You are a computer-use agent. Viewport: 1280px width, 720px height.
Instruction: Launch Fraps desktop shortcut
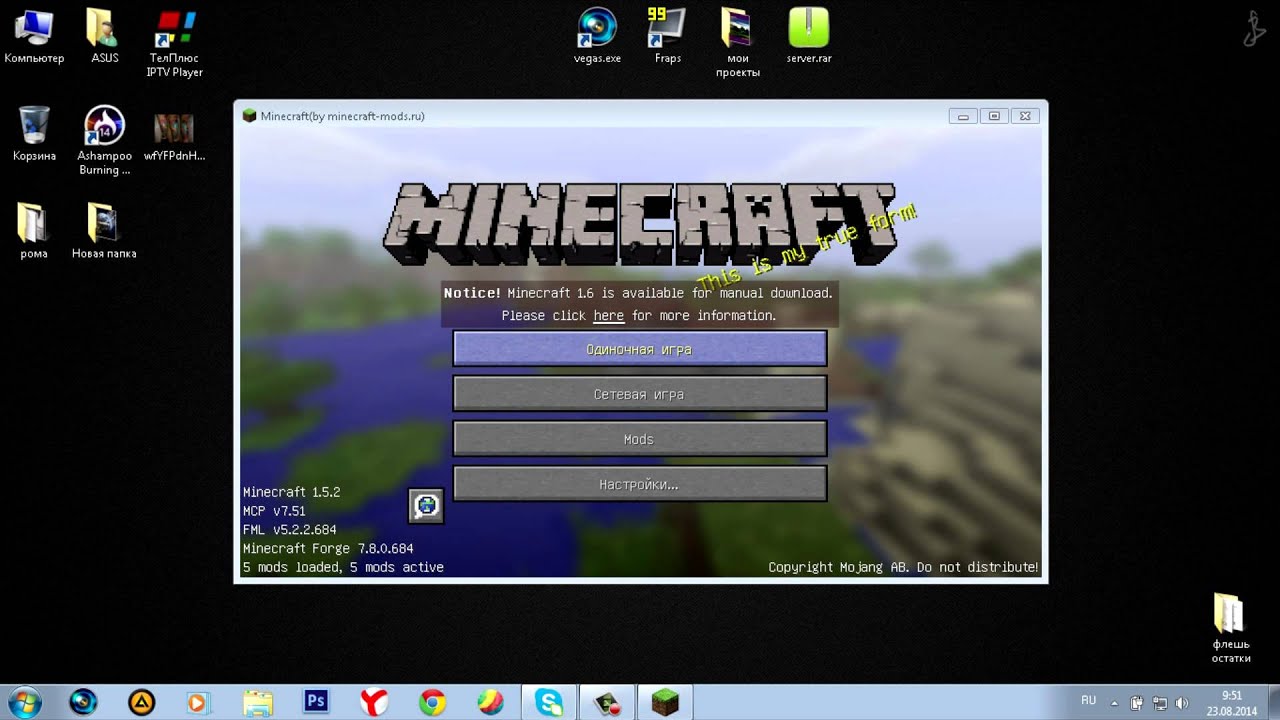click(667, 36)
